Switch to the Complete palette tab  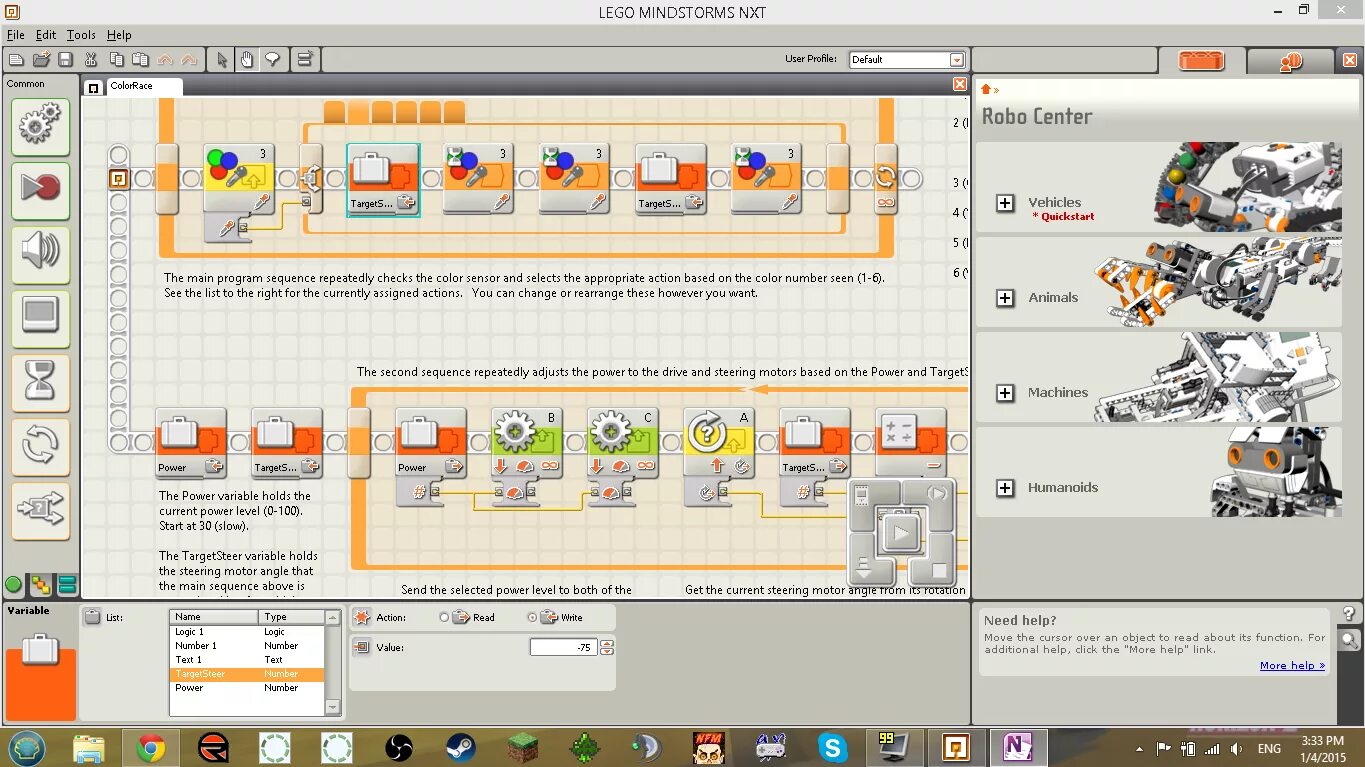pos(41,585)
